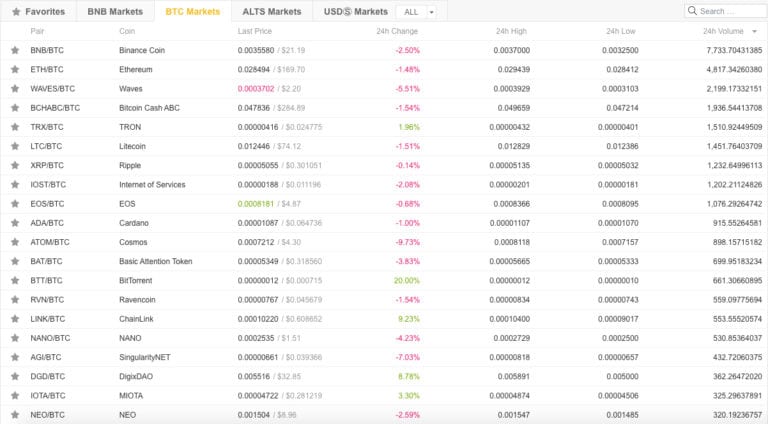Open the ETH/BTC pair link
The width and height of the screenshot is (768, 424).
(x=47, y=70)
